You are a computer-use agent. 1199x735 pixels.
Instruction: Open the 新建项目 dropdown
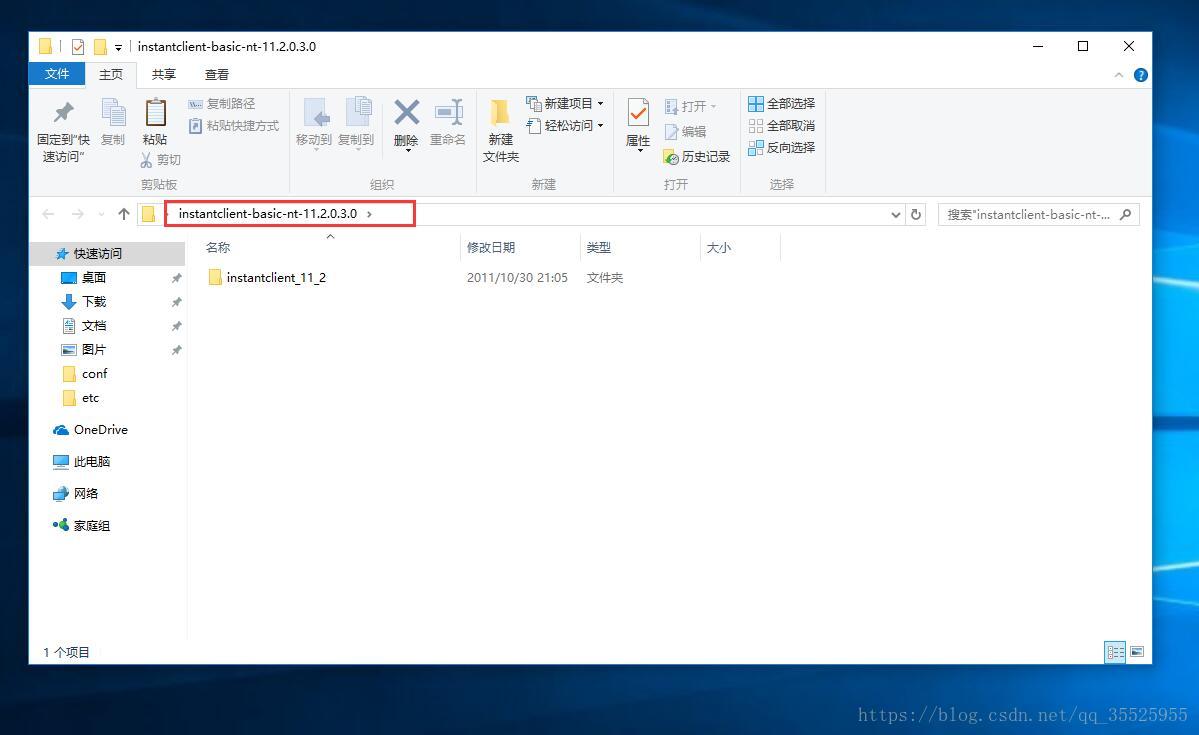564,103
